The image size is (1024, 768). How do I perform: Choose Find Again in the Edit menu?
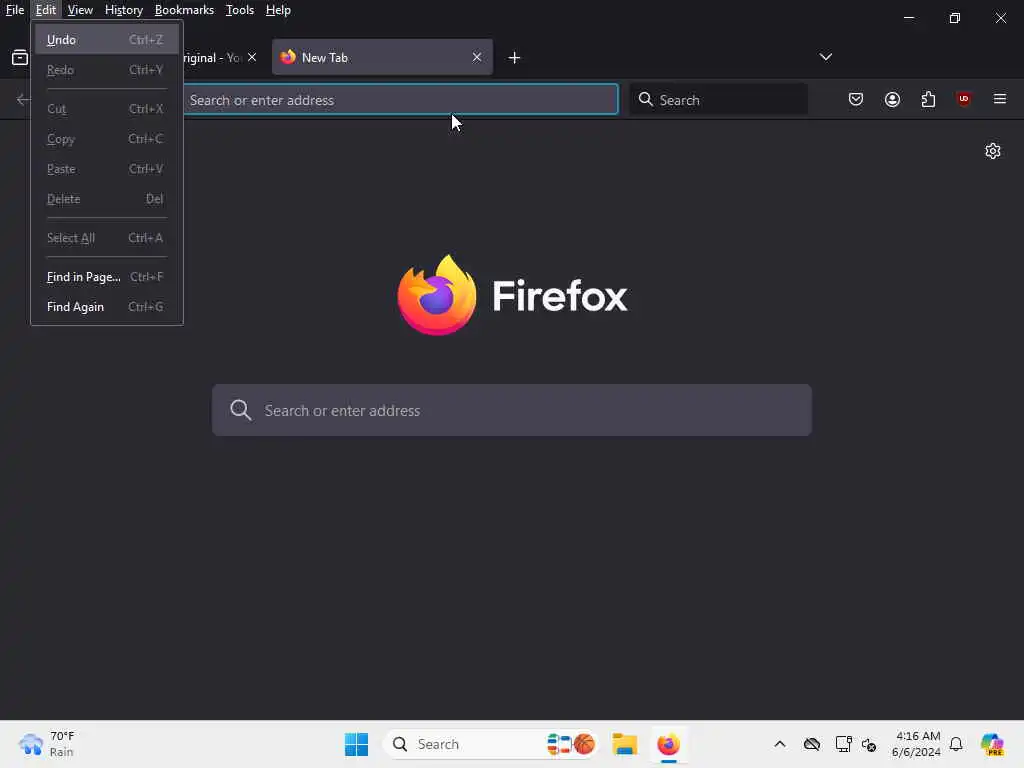pos(106,307)
